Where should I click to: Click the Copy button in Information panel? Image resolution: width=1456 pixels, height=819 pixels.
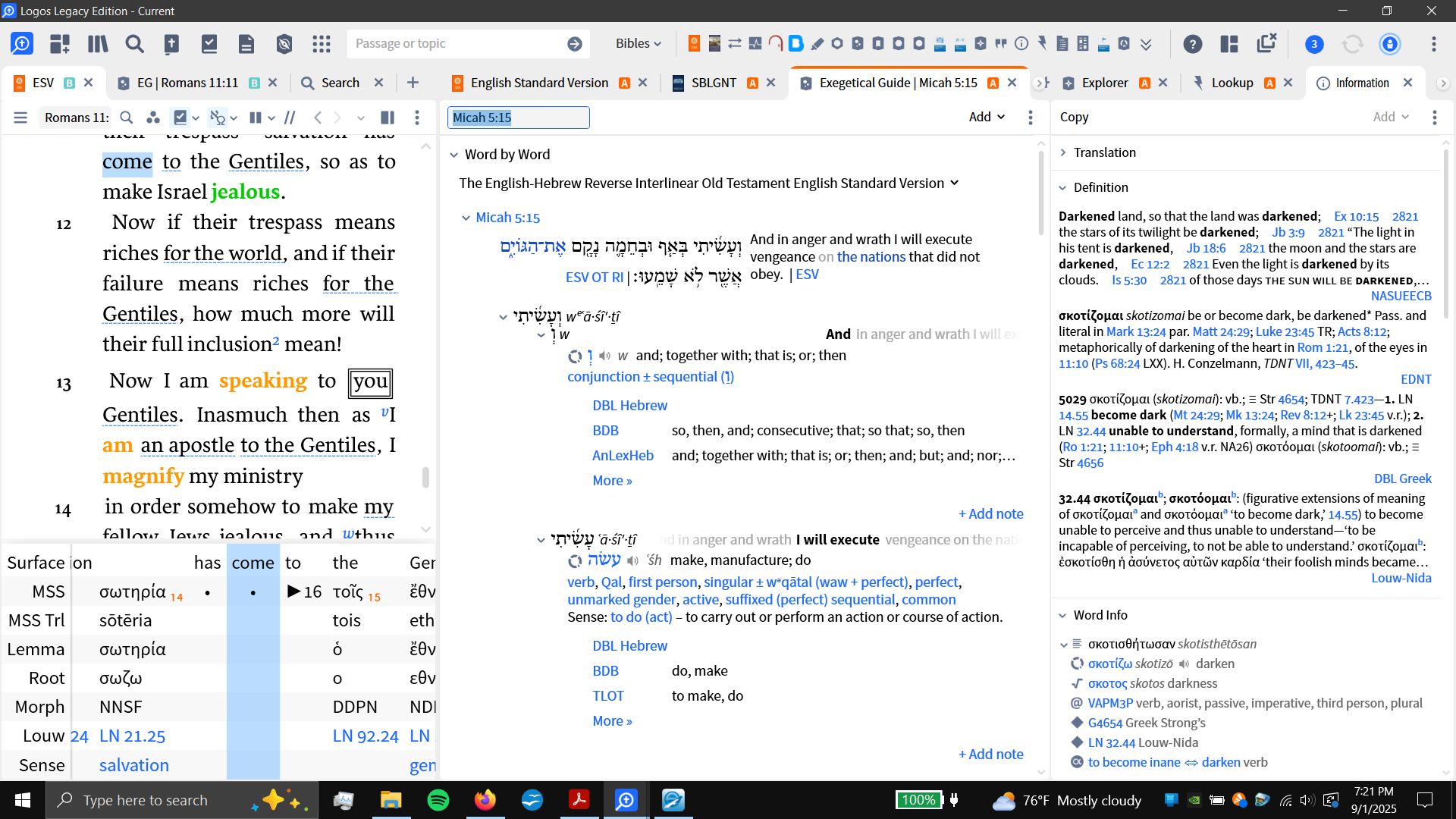pos(1074,117)
